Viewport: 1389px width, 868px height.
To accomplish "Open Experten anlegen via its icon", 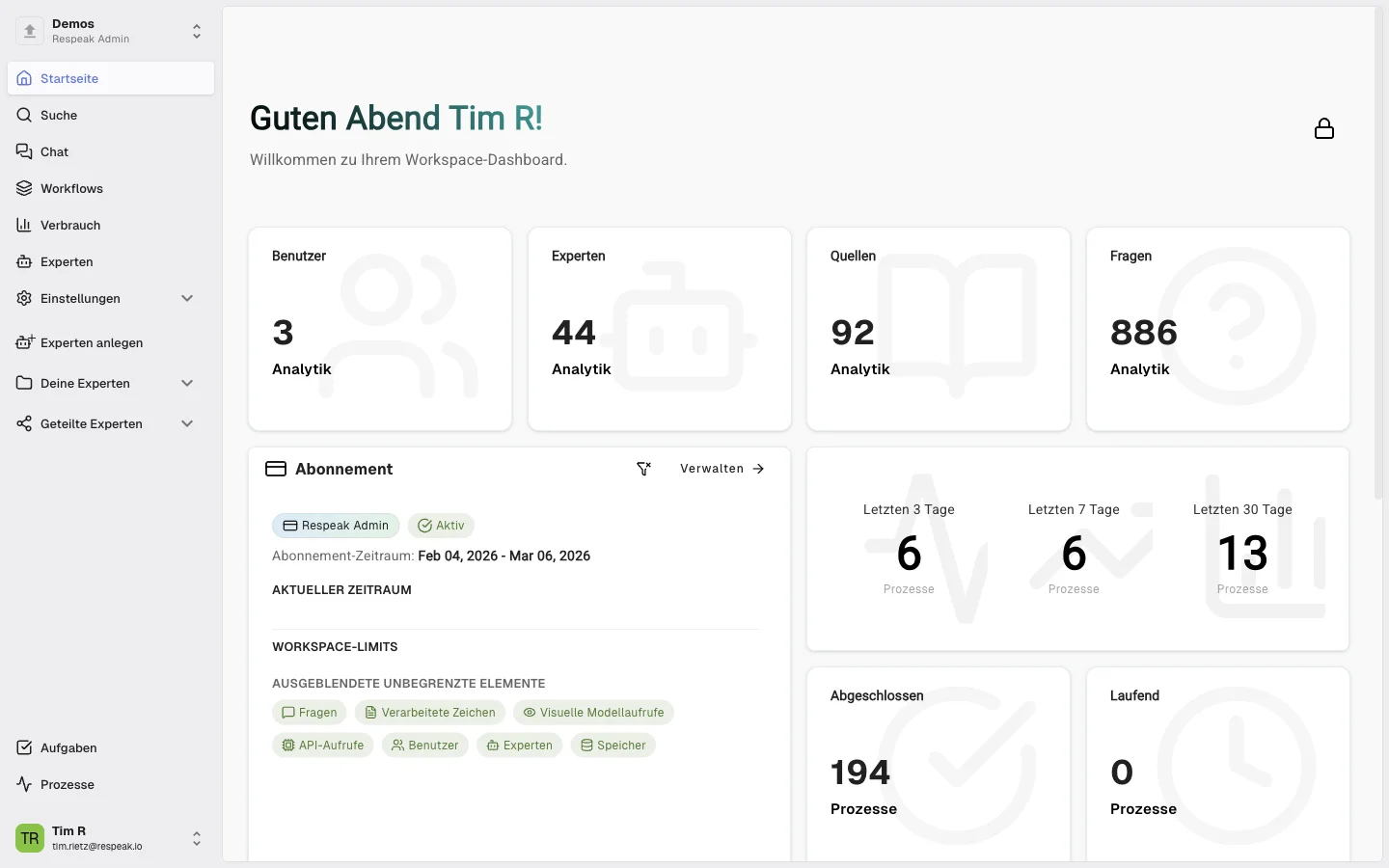I will click(24, 342).
